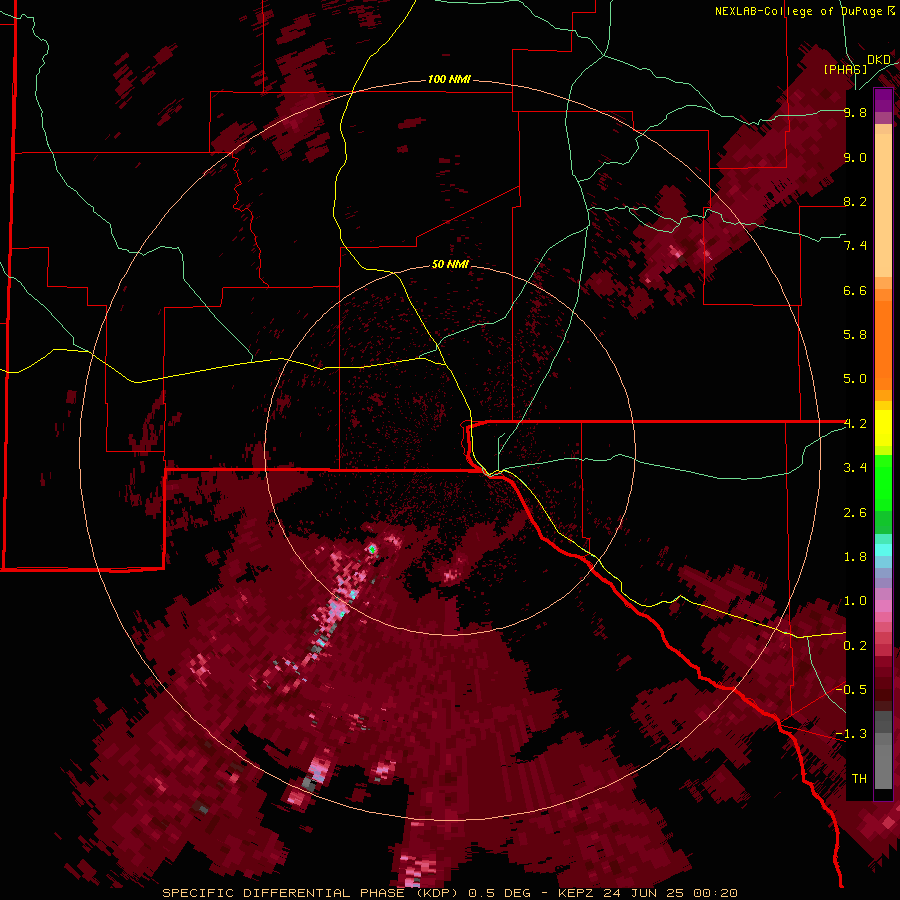Click the -1.3 scale label
Viewport: 900px width, 900px height.
coord(851,734)
